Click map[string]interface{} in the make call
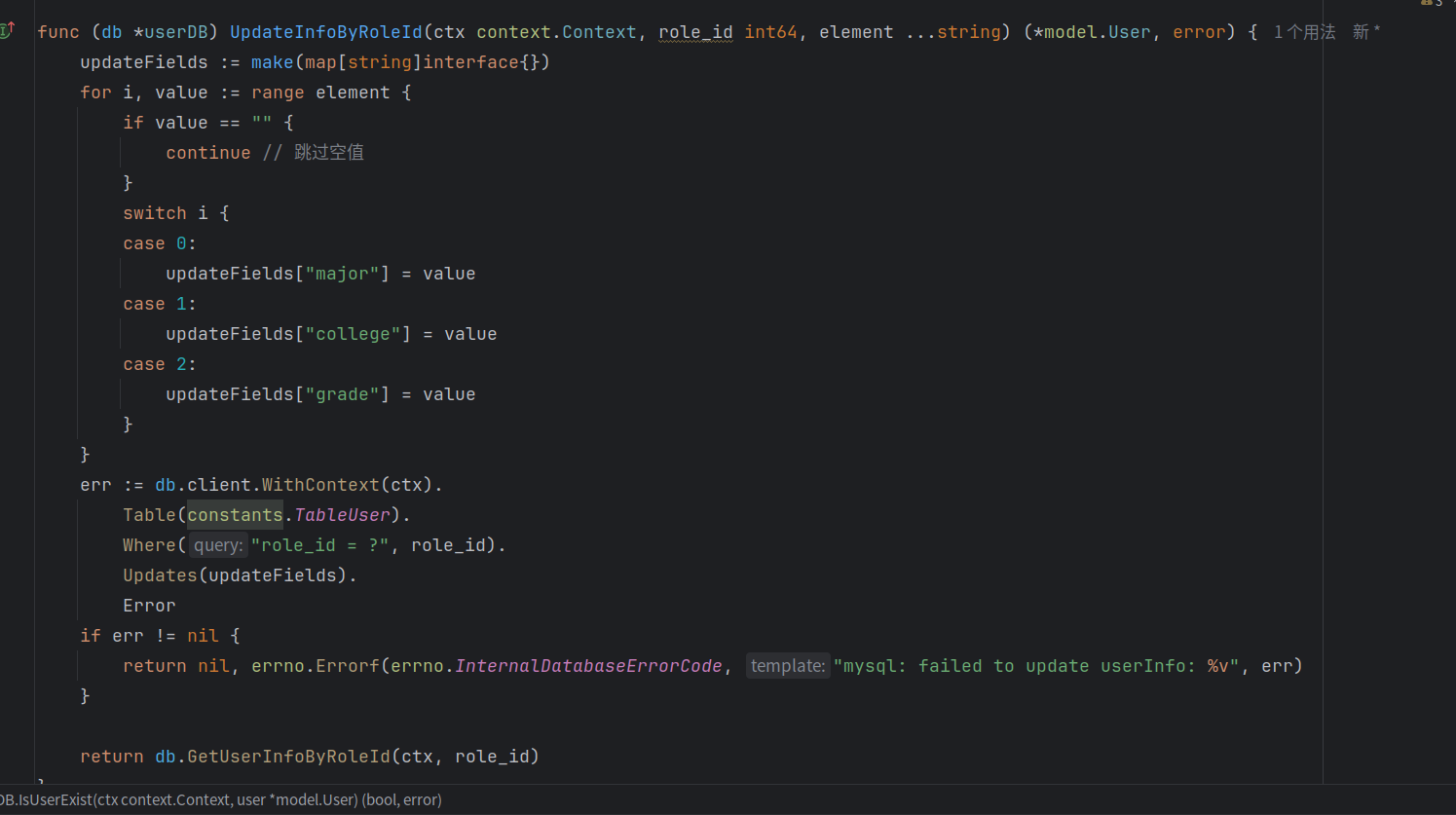Screen dimensions: 1456x815 click(x=422, y=62)
